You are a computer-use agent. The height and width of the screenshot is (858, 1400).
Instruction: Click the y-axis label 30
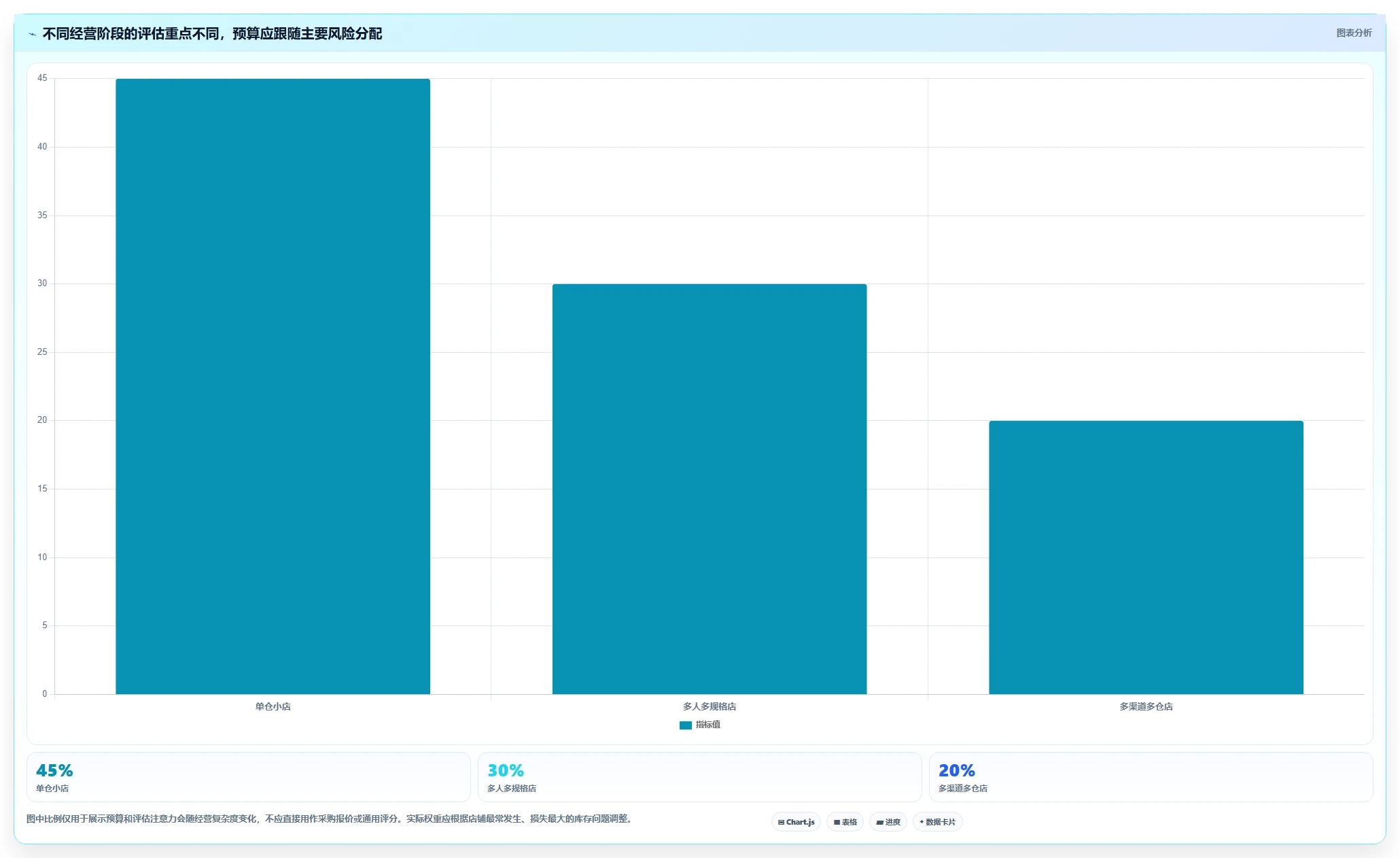click(x=42, y=284)
